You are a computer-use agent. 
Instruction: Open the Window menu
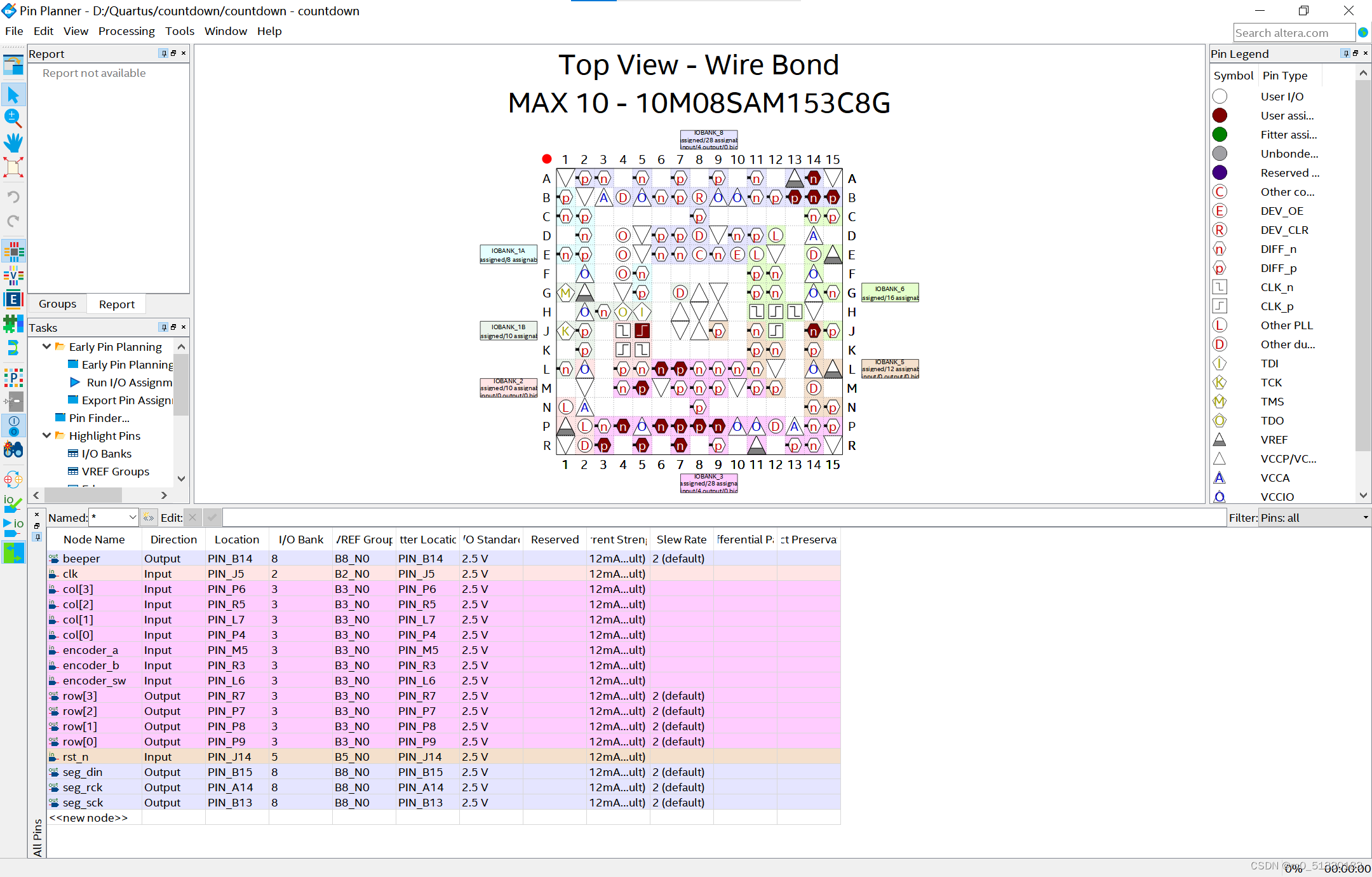225,31
